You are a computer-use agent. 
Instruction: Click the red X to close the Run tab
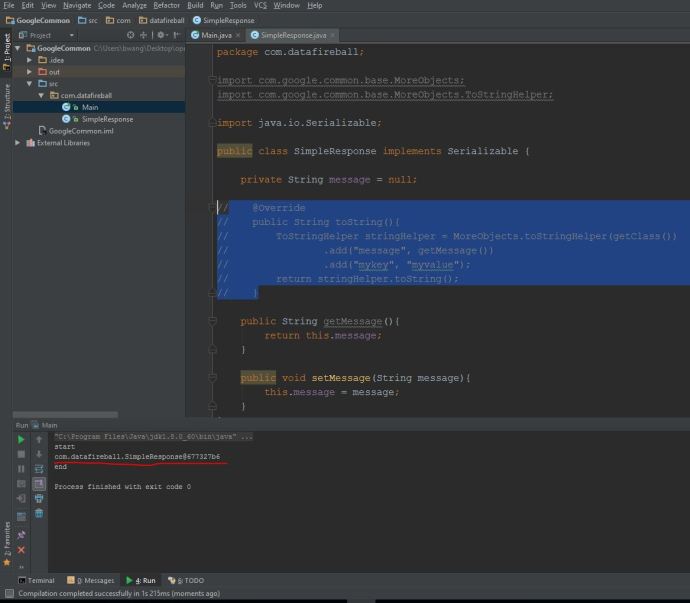point(21,550)
